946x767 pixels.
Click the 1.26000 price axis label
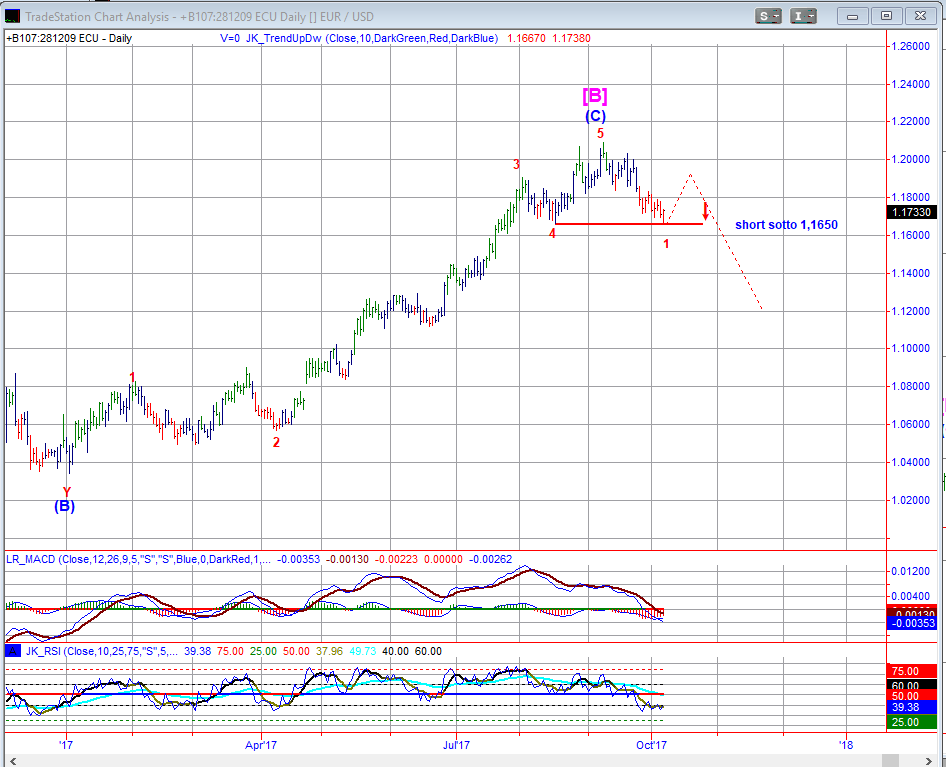coord(911,46)
